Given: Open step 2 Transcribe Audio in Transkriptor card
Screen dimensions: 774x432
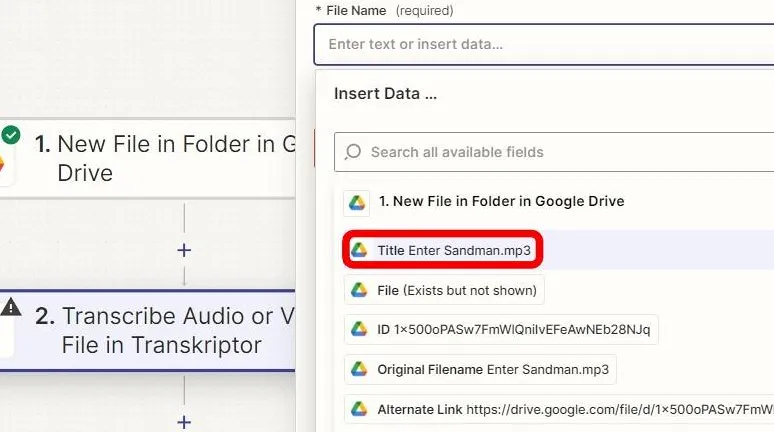Looking at the screenshot, I should pyautogui.click(x=148, y=330).
